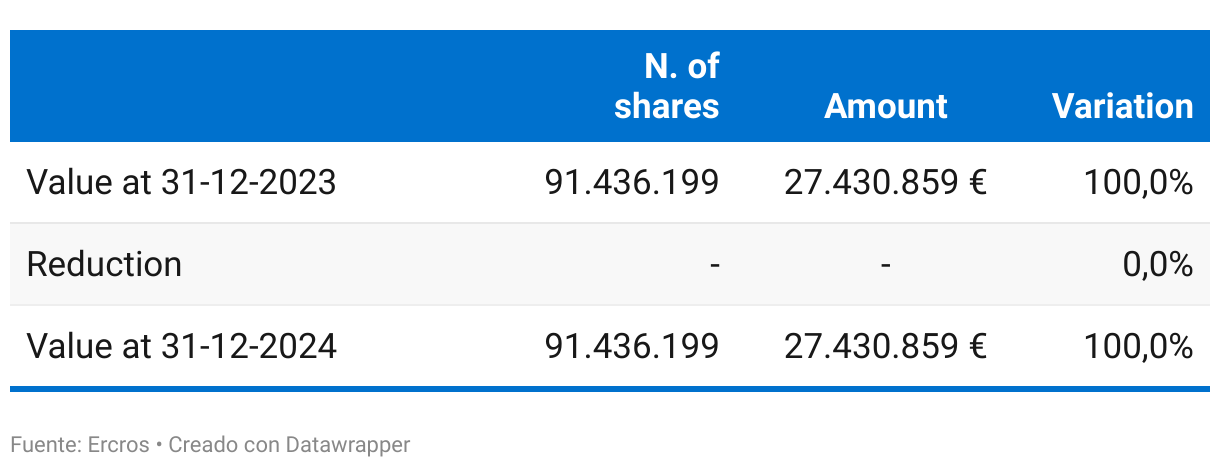Click the 0,0% variation in Reduction row
1220x468 pixels.
(x=1158, y=264)
